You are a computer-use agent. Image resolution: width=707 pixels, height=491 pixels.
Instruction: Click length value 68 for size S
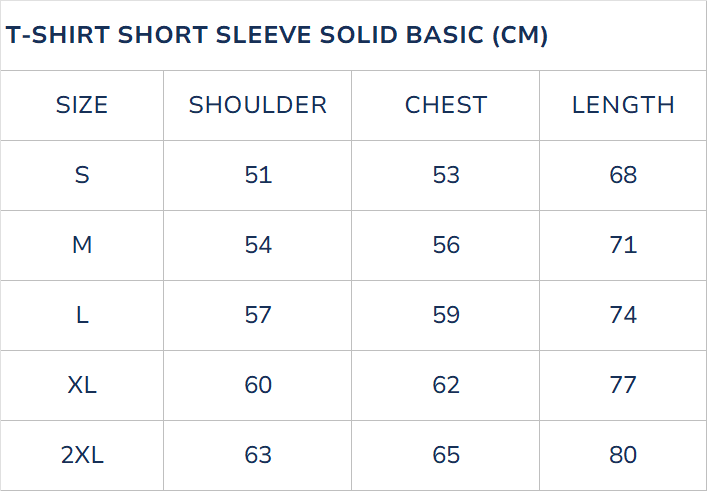coord(623,175)
